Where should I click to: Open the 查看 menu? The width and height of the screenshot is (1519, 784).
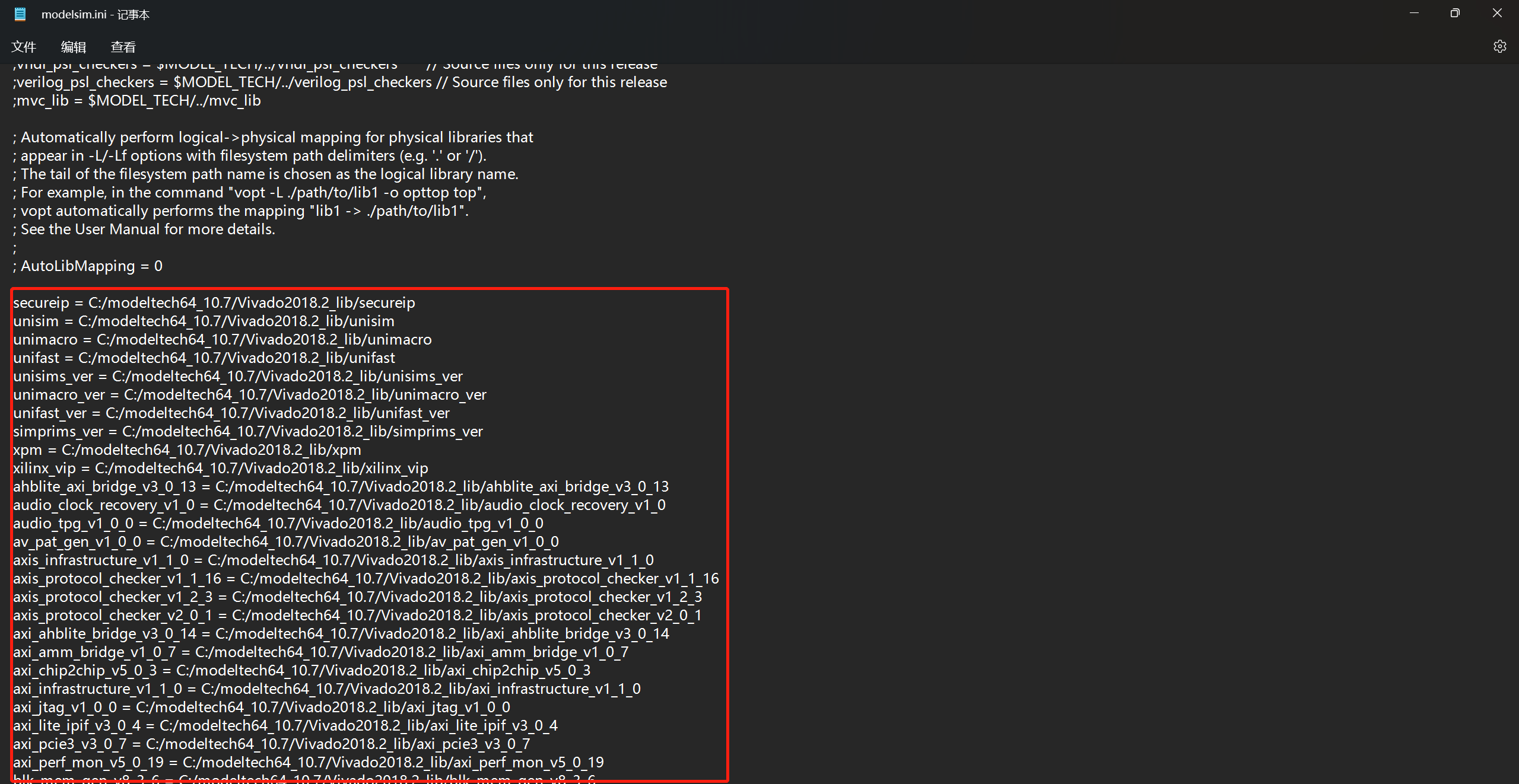(x=123, y=47)
